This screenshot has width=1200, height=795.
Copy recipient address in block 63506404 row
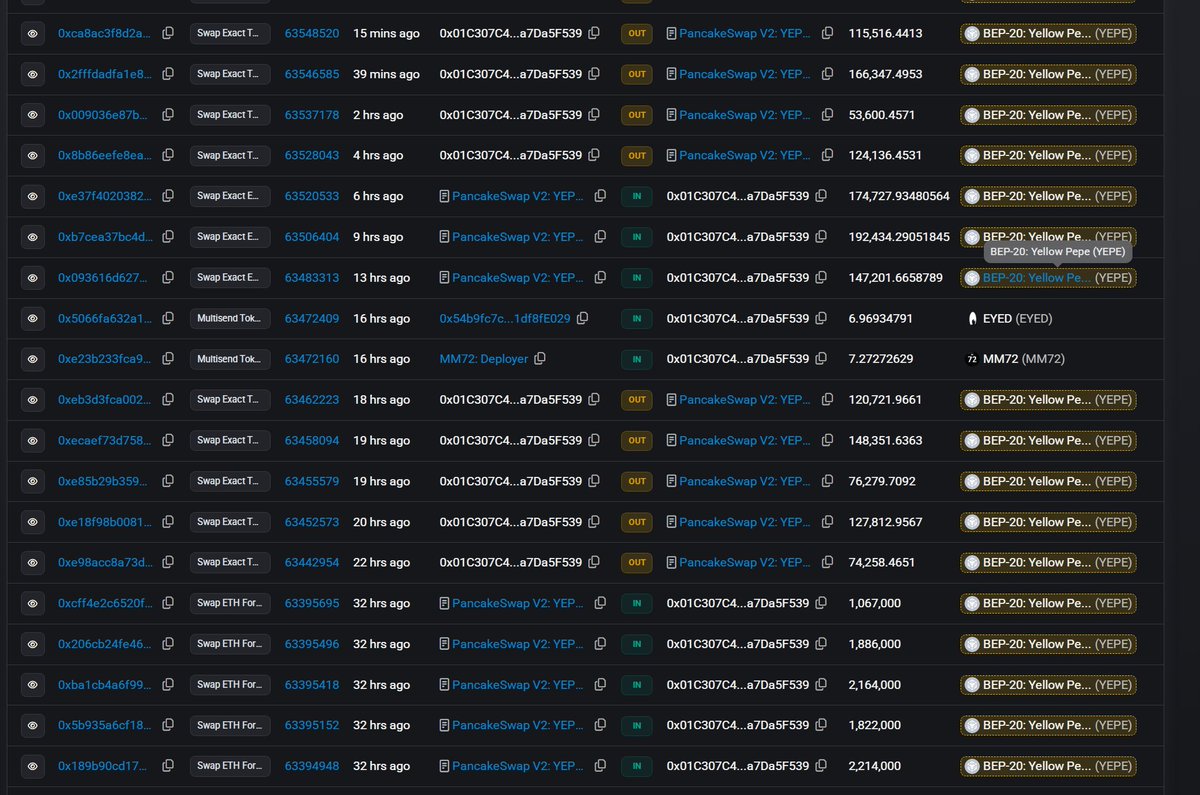point(821,237)
